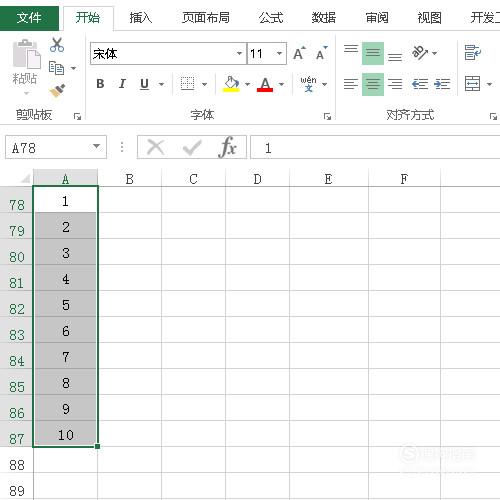The height and width of the screenshot is (500, 500).
Task: Apply red font color A
Action: pos(265,84)
